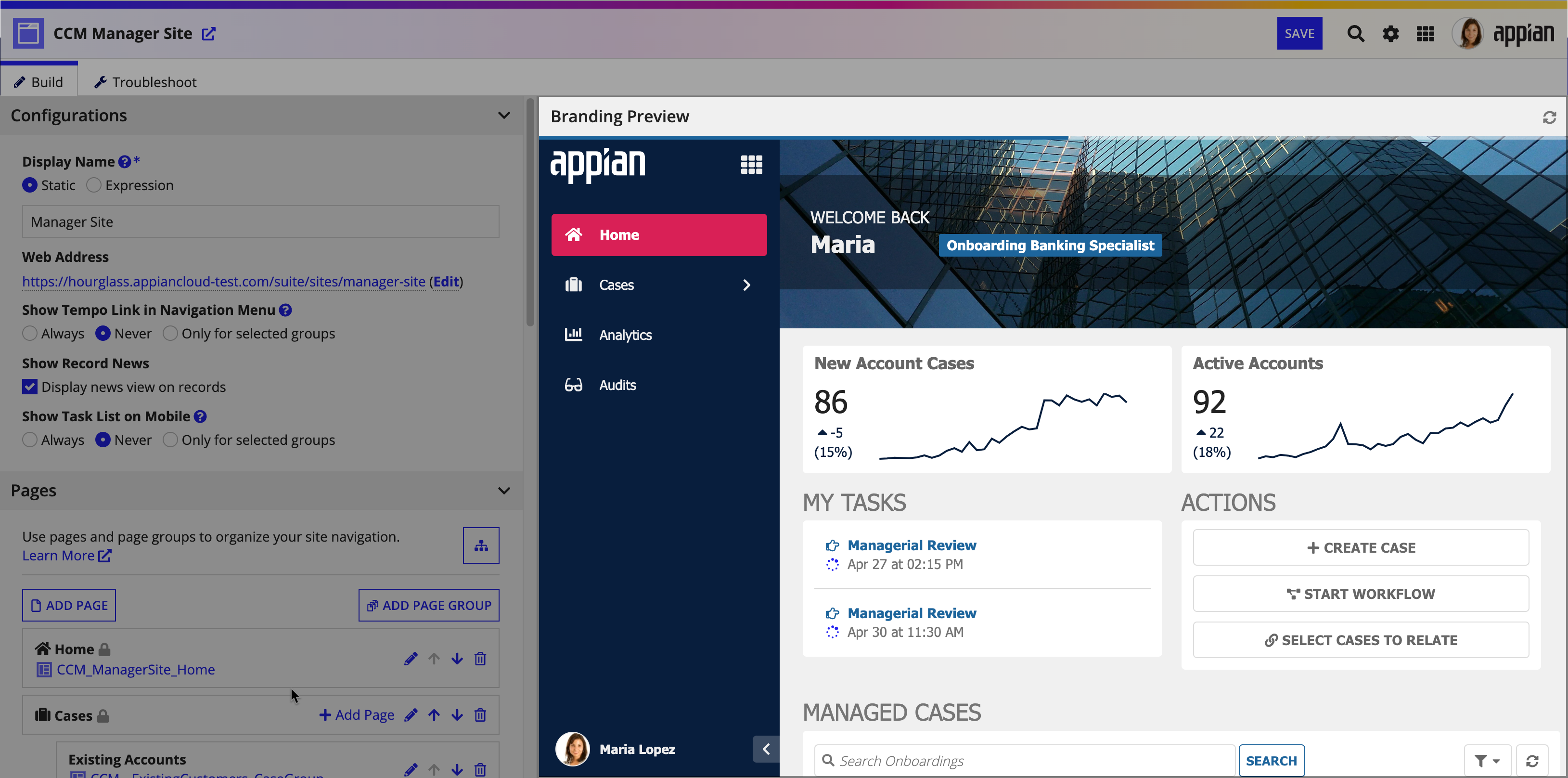Open the preview app grid icon
The width and height of the screenshot is (1568, 778).
coord(751,164)
